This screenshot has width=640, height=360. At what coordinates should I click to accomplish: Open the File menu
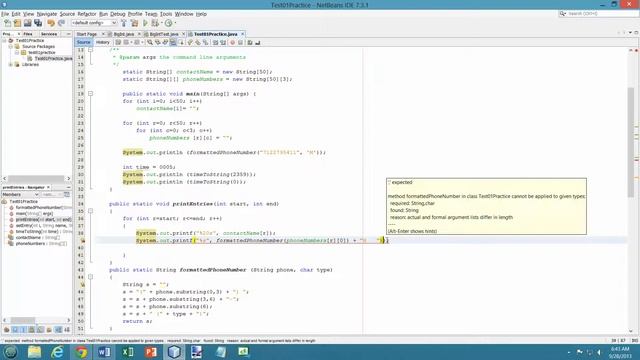(x=5, y=14)
